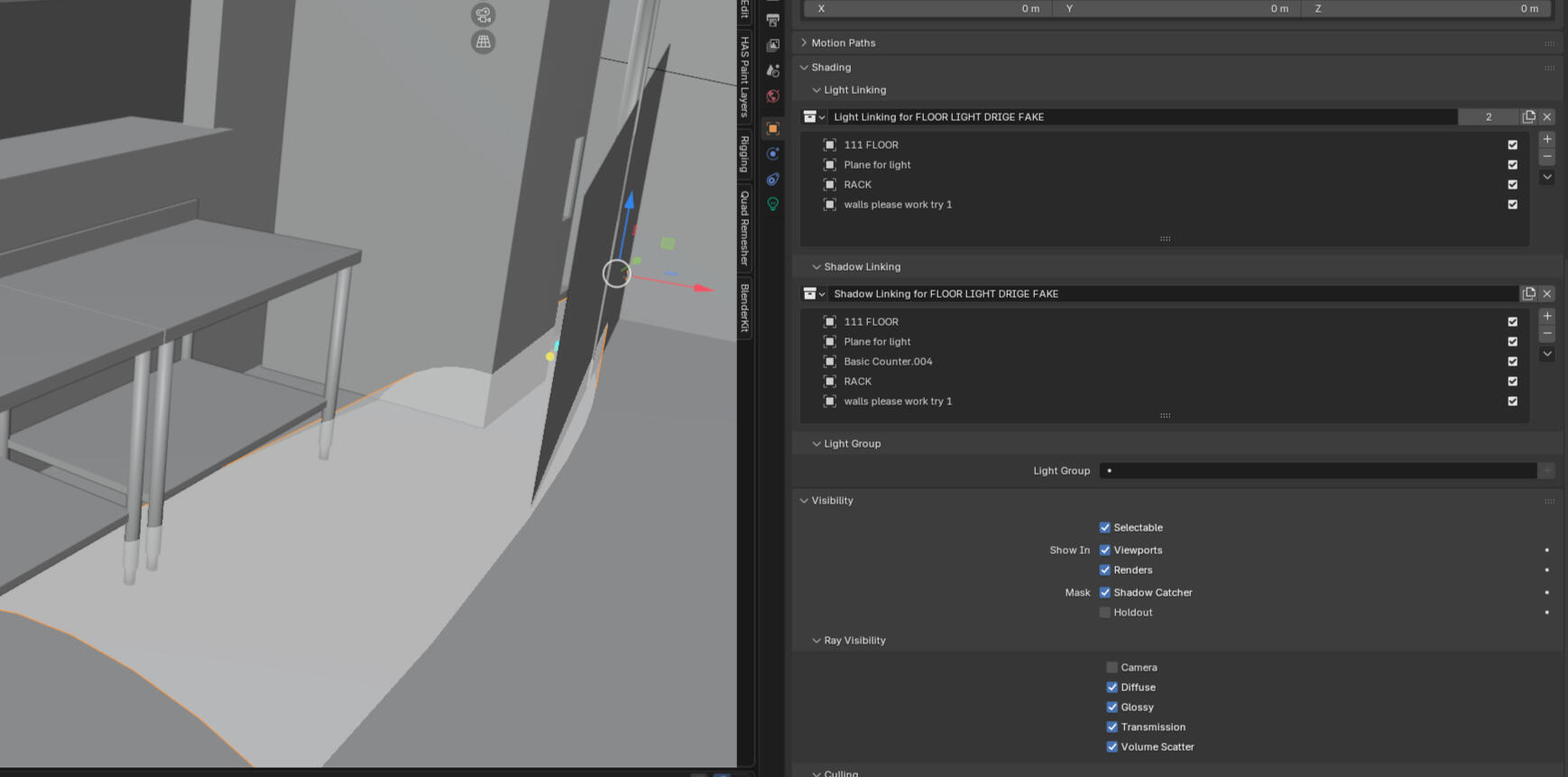Screen dimensions: 1568x777
Task: Open the View Layer properties tab
Action: [x=773, y=45]
